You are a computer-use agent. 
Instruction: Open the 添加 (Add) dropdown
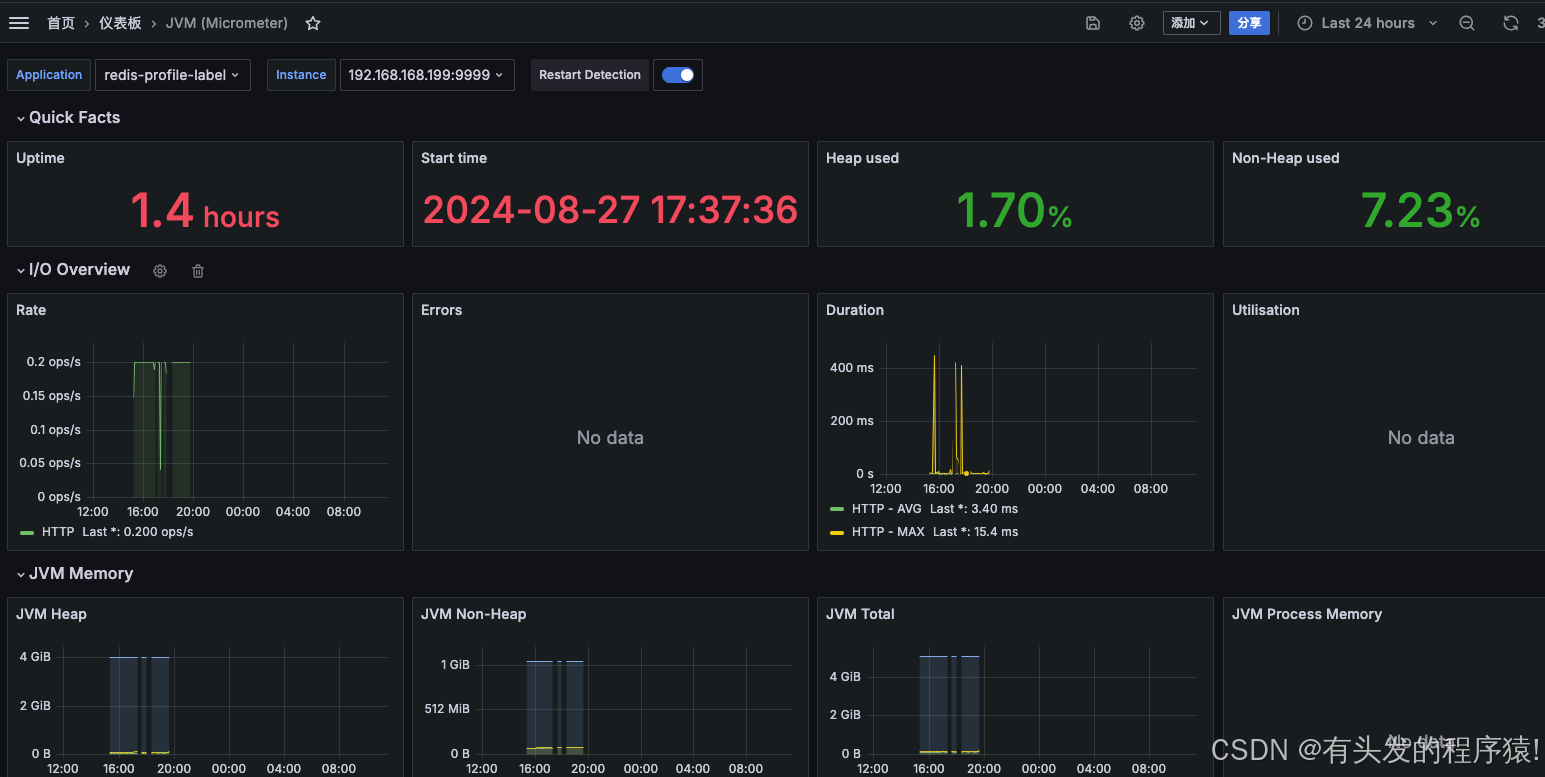tap(1191, 23)
